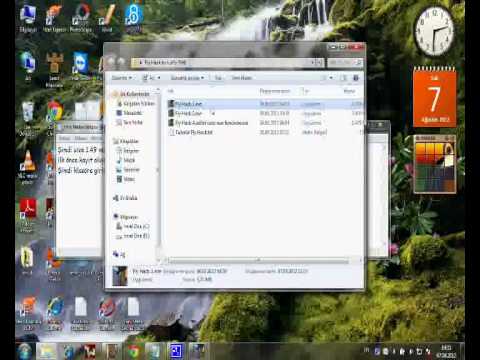Viewport: 480px width, 360px height.
Task: Click the picture puzzle gadget
Action: [x=435, y=164]
